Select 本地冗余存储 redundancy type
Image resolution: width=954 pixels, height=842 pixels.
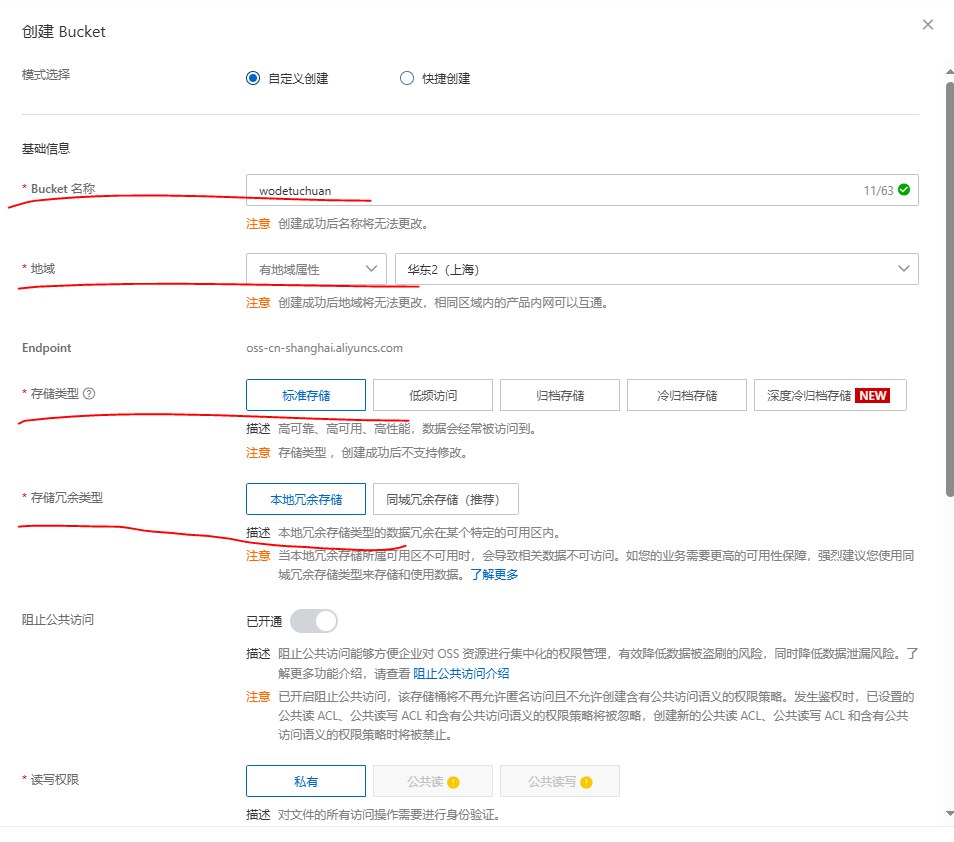pyautogui.click(x=306, y=499)
